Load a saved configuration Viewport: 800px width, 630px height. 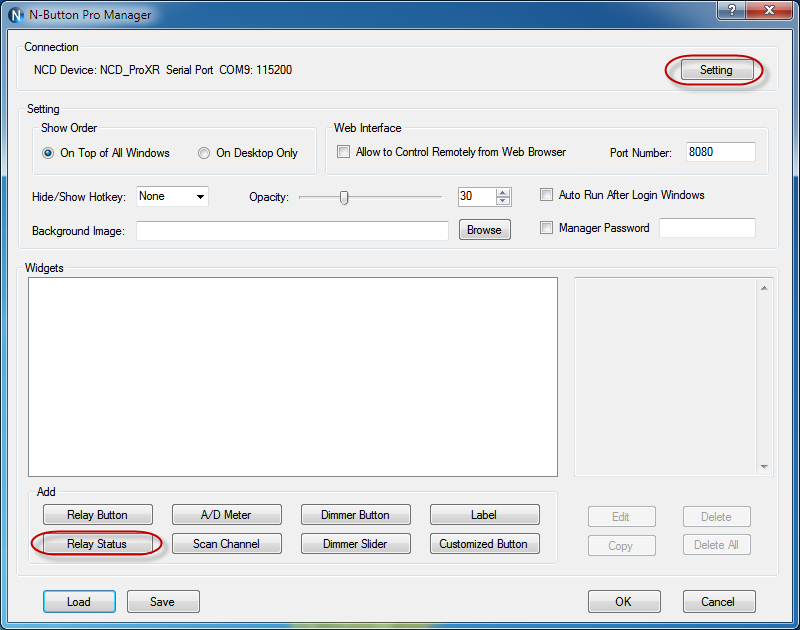(79, 602)
